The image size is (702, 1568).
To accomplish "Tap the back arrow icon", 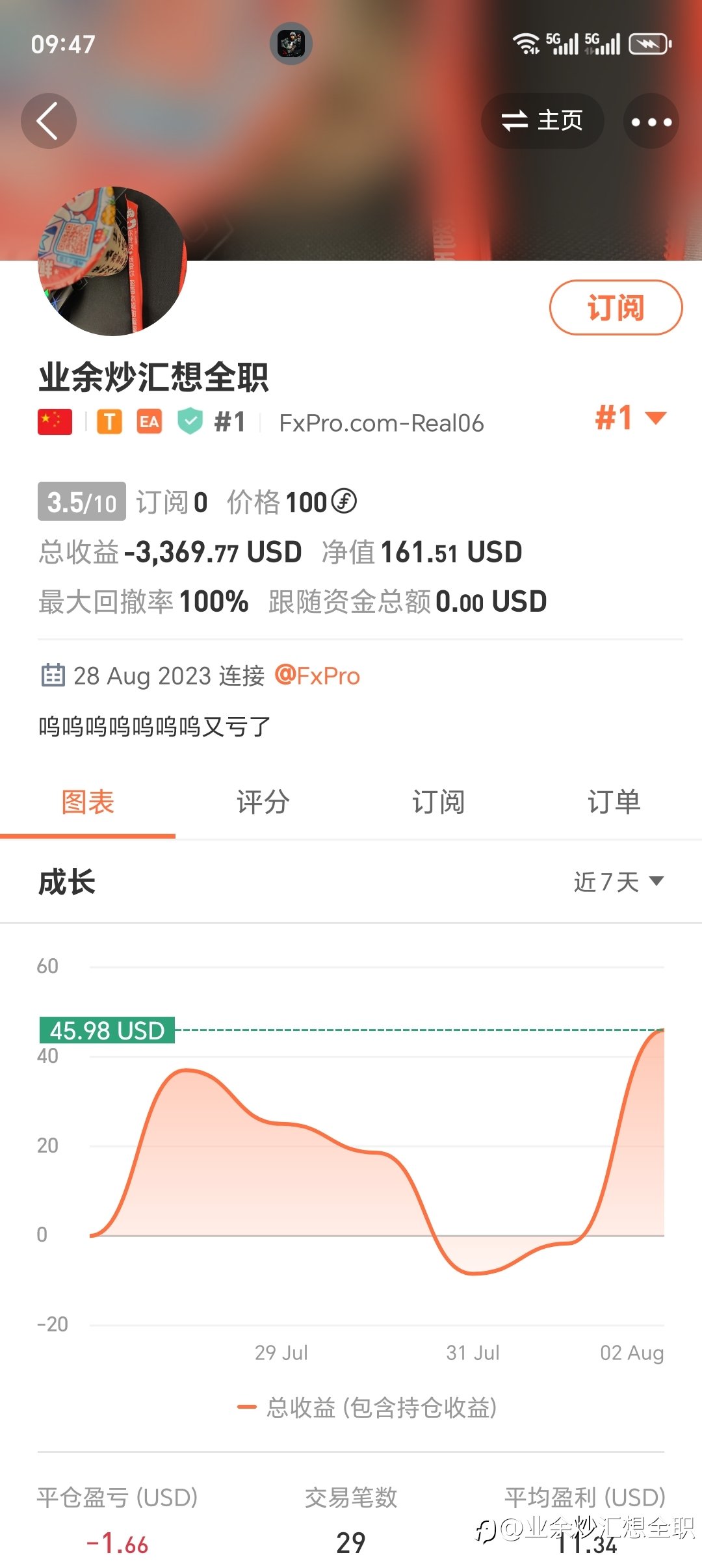I will pyautogui.click(x=49, y=121).
